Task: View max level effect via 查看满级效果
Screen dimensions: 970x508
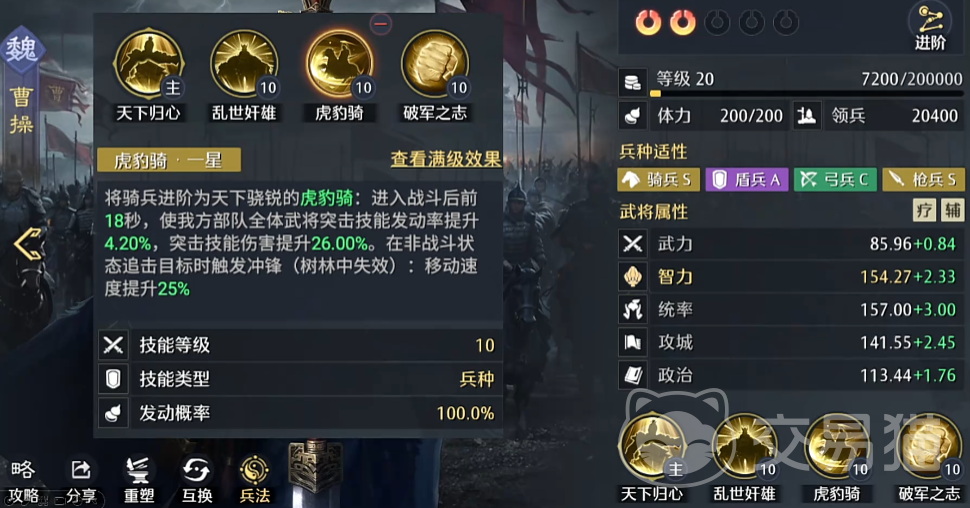Action: click(x=445, y=160)
